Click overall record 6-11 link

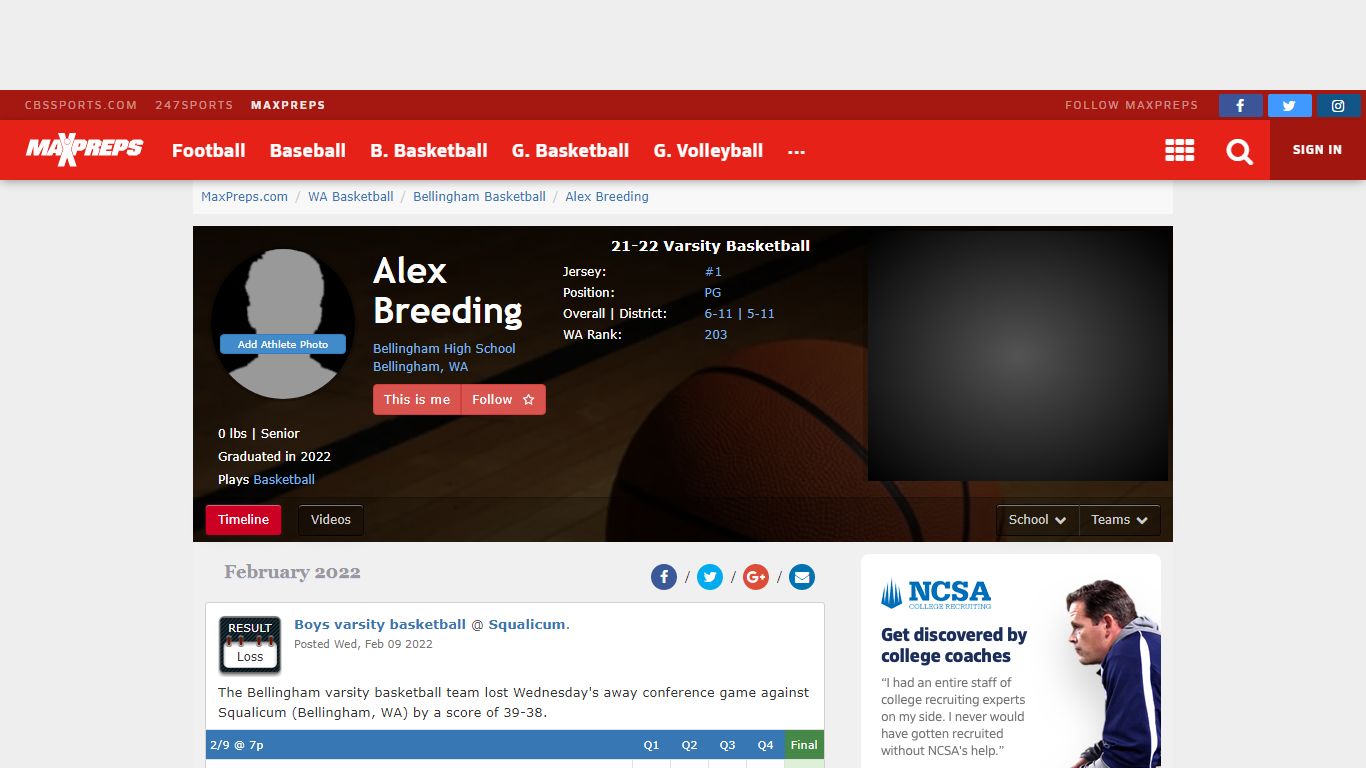719,314
